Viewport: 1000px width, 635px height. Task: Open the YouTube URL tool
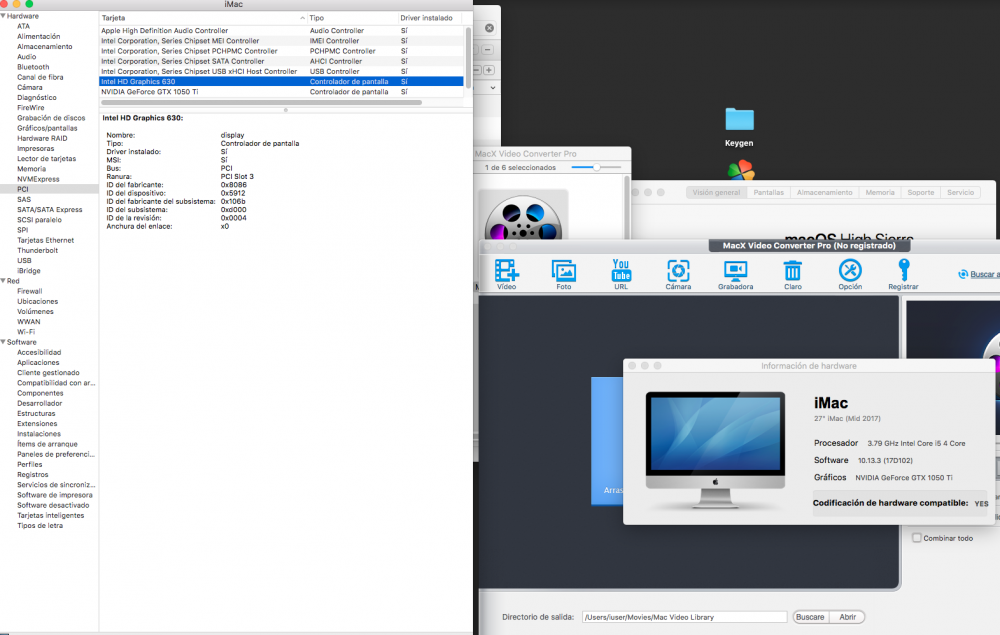[621, 270]
